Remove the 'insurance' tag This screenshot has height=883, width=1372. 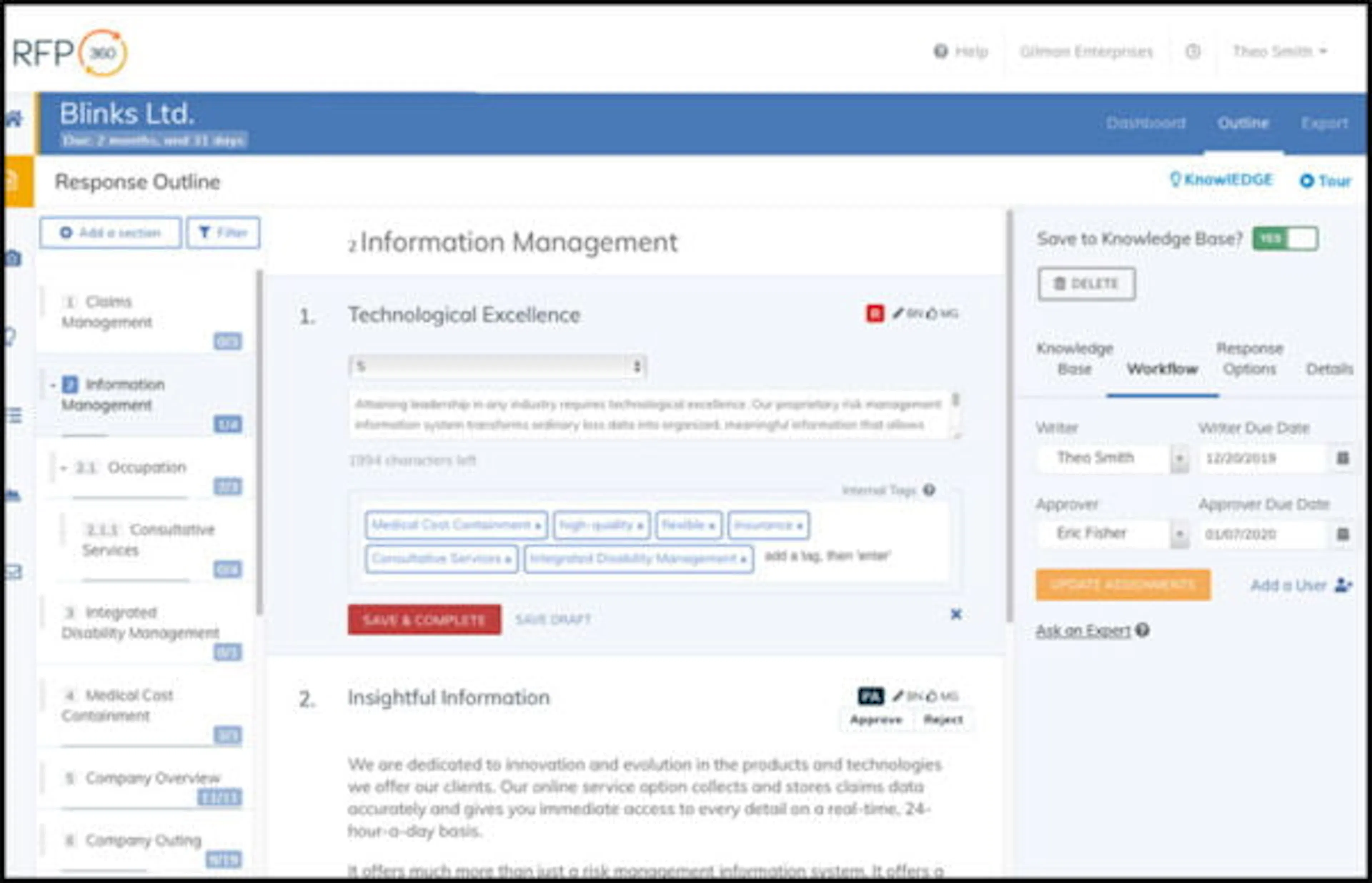800,526
